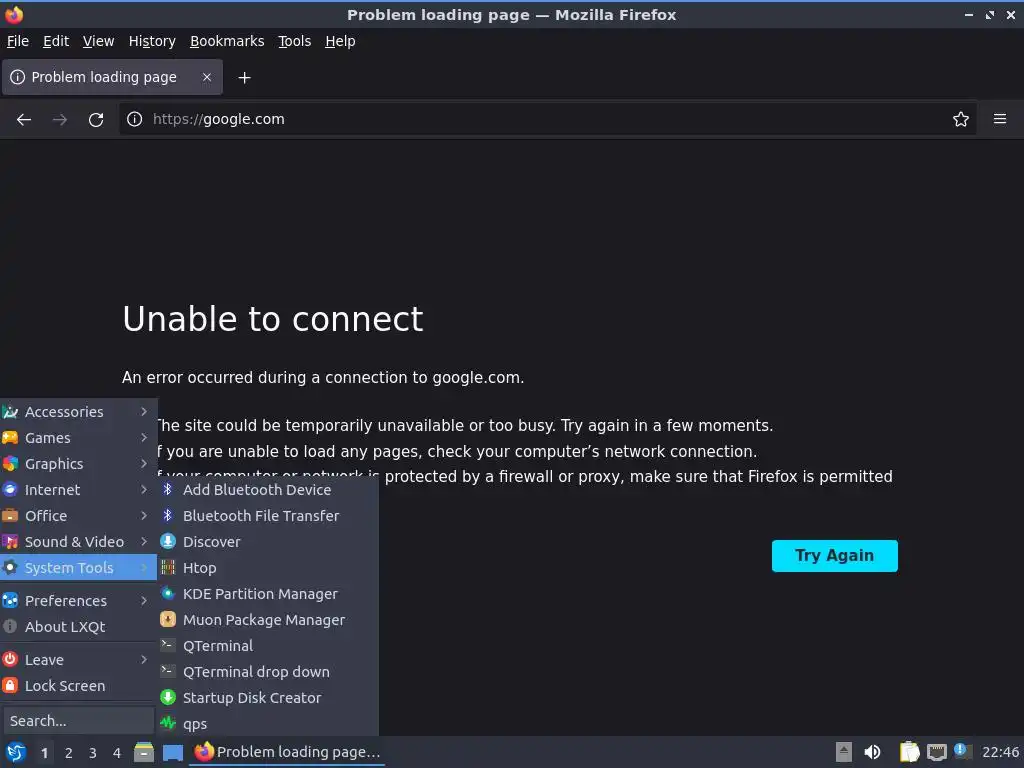Switch to virtual desktop 1
Image resolution: width=1024 pixels, height=768 pixels.
[44, 753]
